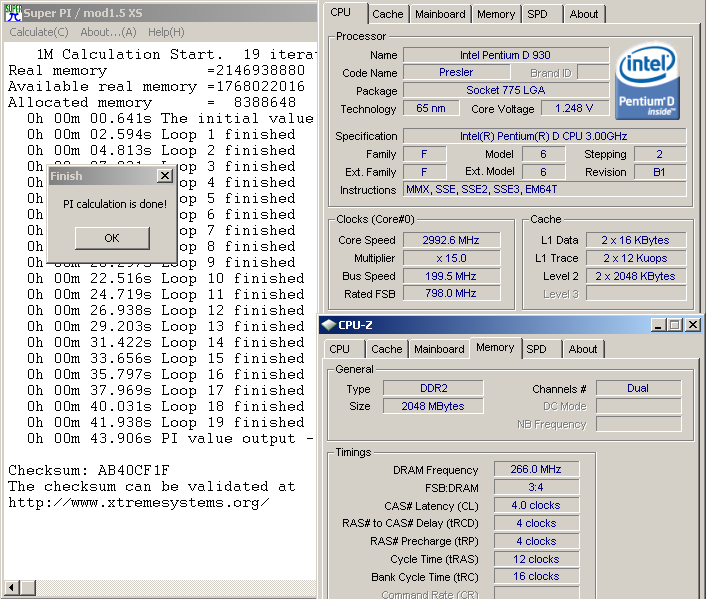This screenshot has width=706, height=599.
Task: Click the Stepping value '2'
Action: [660, 154]
